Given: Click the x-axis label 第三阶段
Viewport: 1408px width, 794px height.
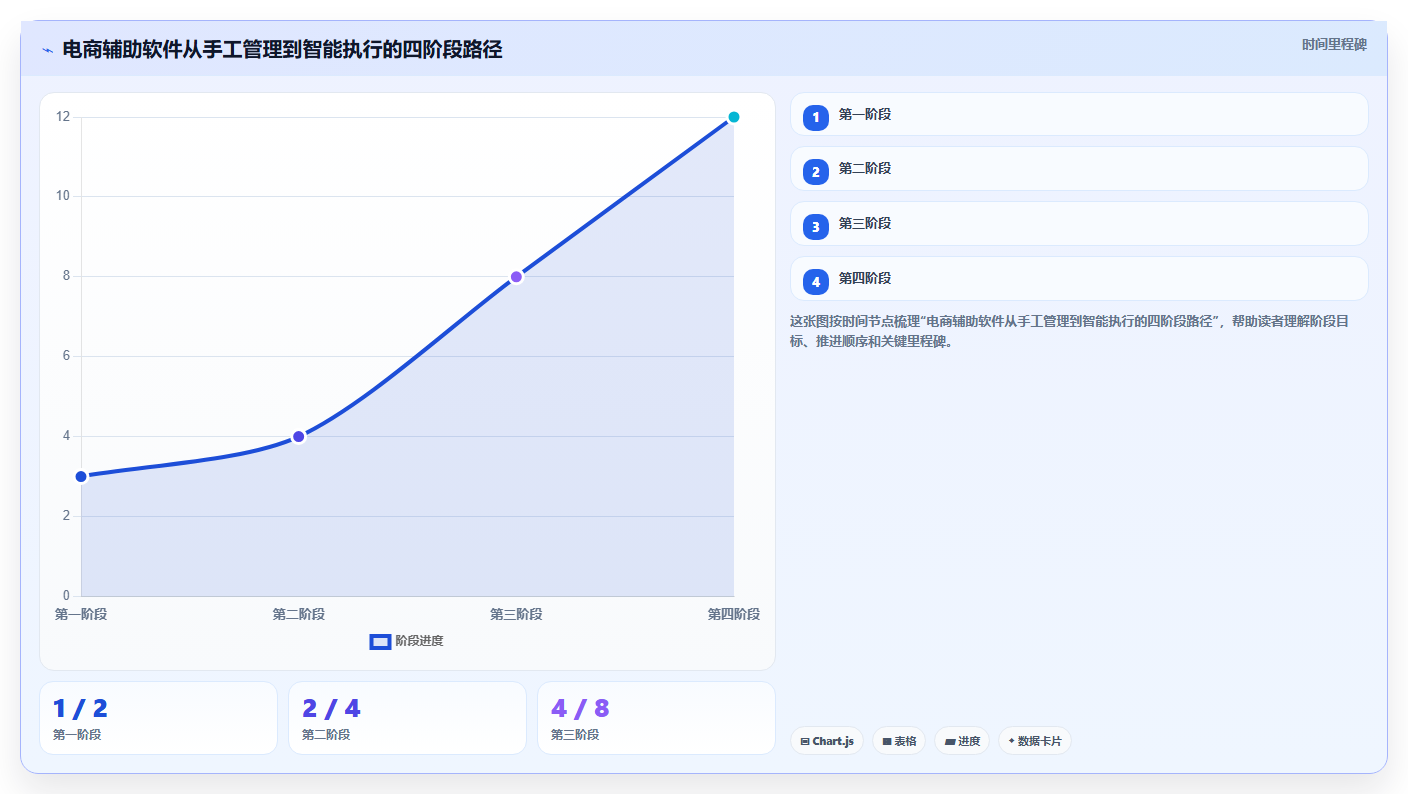Looking at the screenshot, I should click(516, 614).
